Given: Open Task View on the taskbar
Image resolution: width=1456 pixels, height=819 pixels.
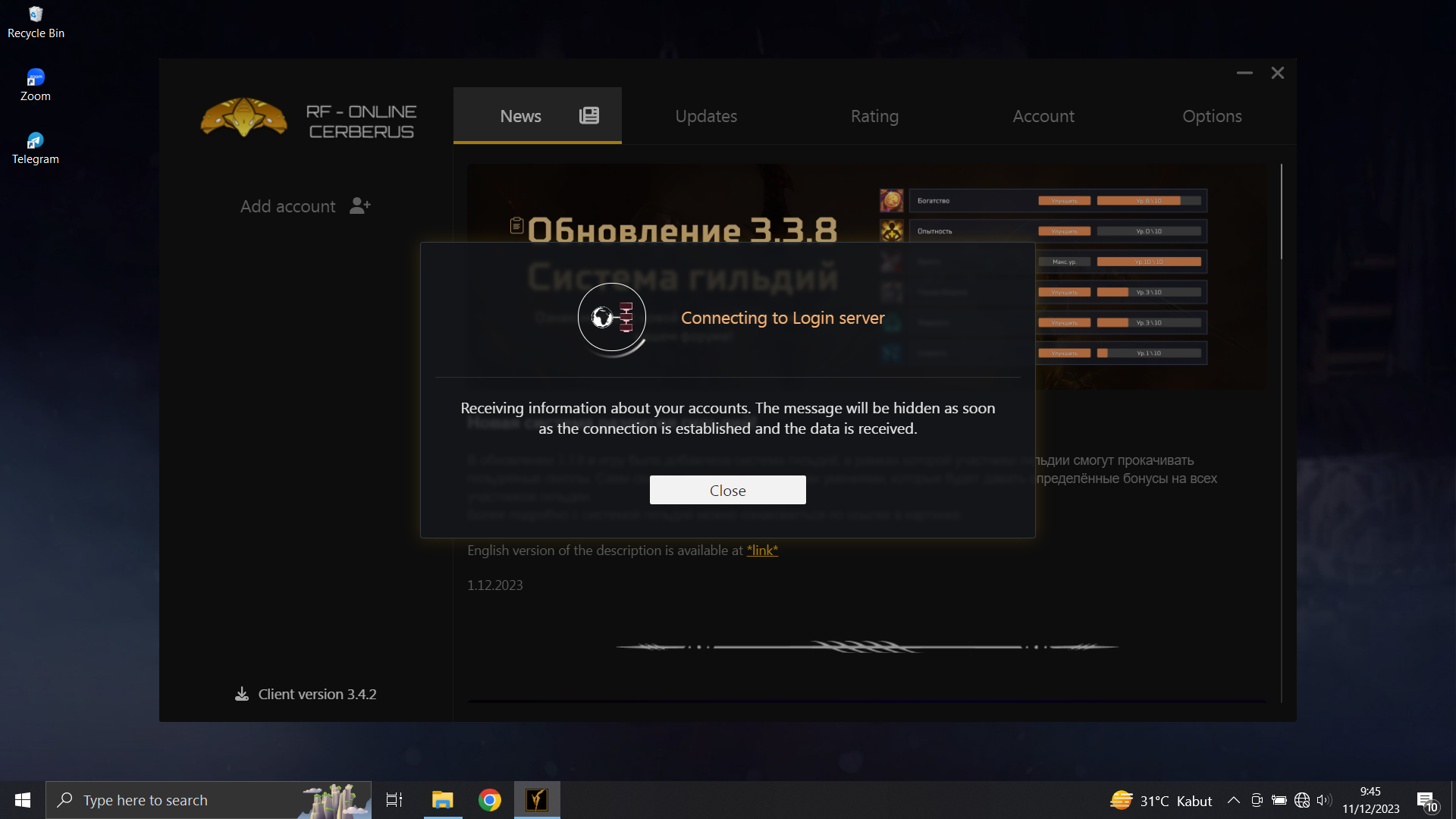Looking at the screenshot, I should coord(394,800).
